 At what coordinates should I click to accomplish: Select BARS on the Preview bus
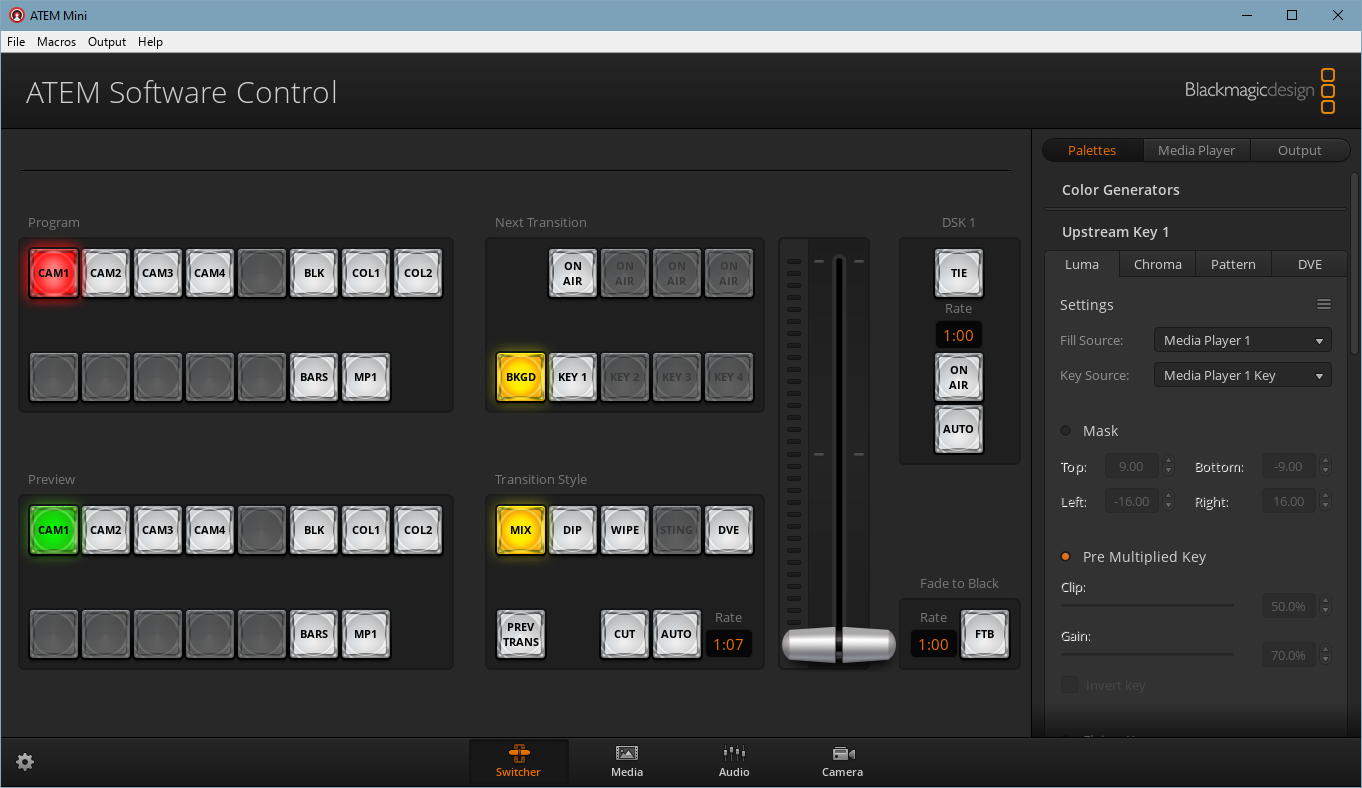click(314, 634)
